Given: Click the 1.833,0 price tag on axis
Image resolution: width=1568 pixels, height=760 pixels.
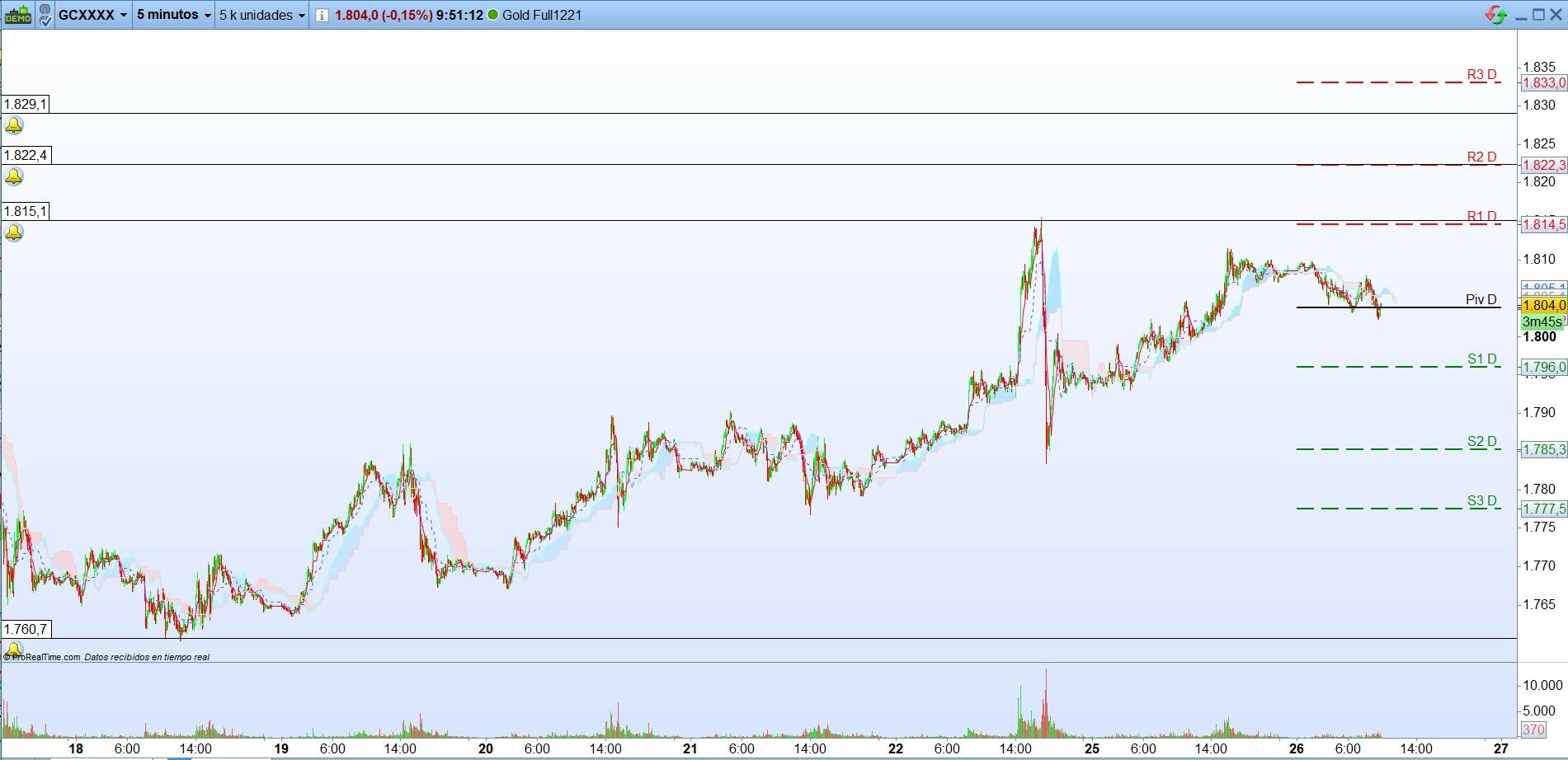Looking at the screenshot, I should [1543, 83].
